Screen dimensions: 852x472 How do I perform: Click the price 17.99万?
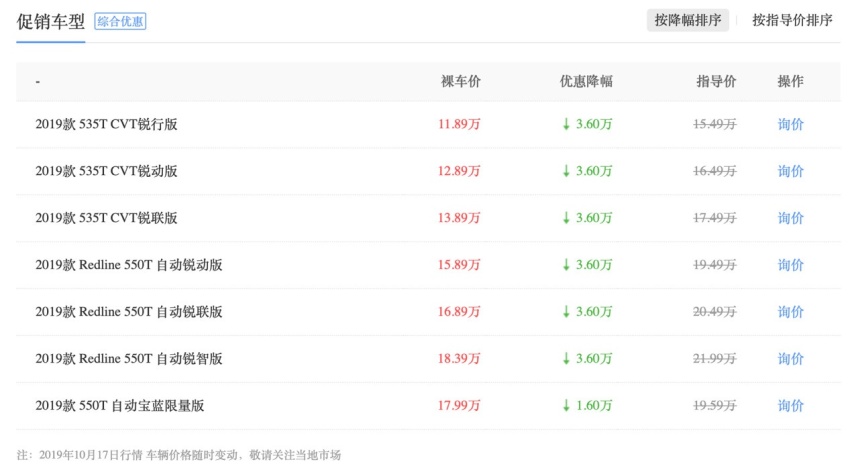[459, 406]
